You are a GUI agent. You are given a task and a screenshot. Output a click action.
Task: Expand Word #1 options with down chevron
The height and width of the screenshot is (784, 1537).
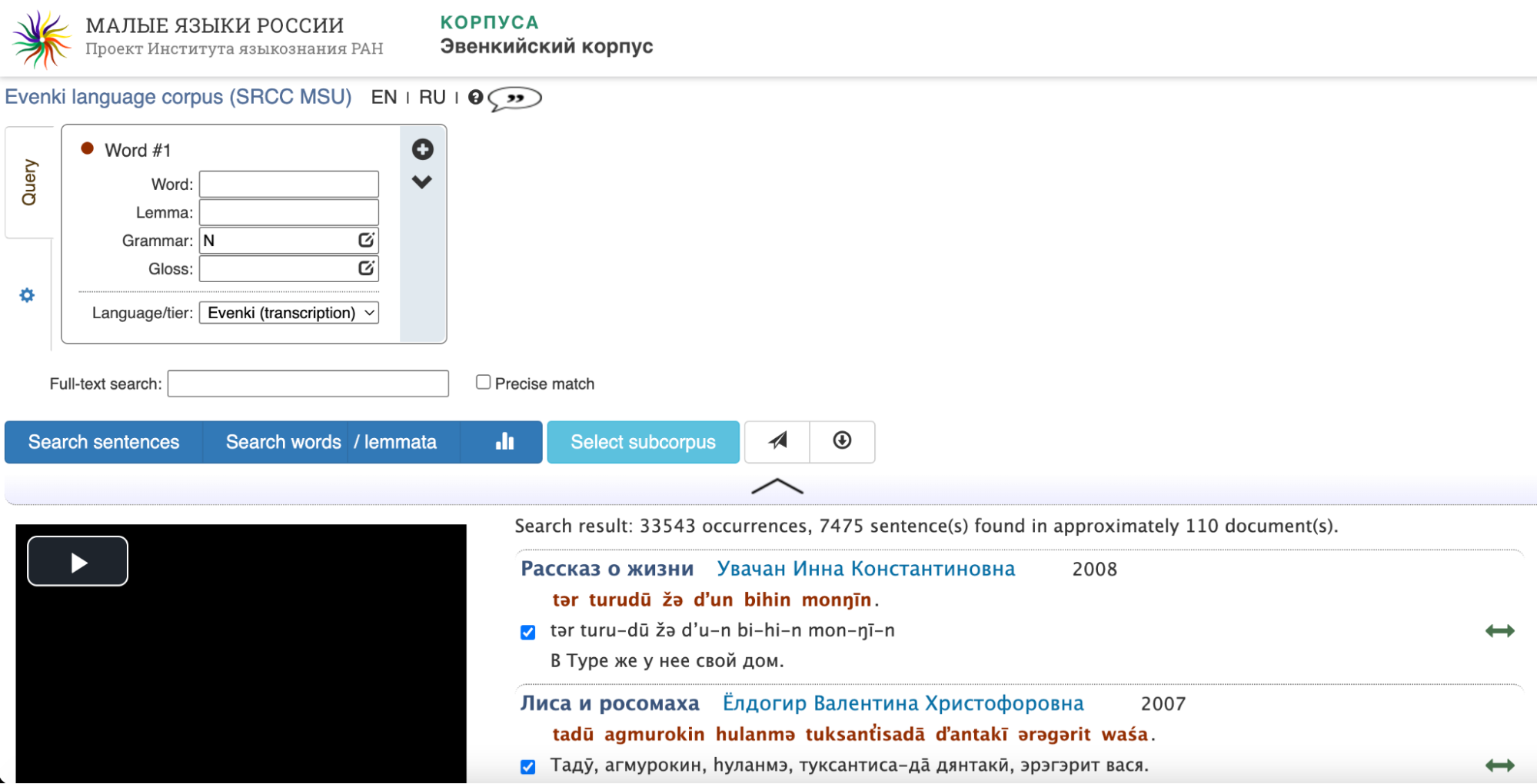coord(422,181)
